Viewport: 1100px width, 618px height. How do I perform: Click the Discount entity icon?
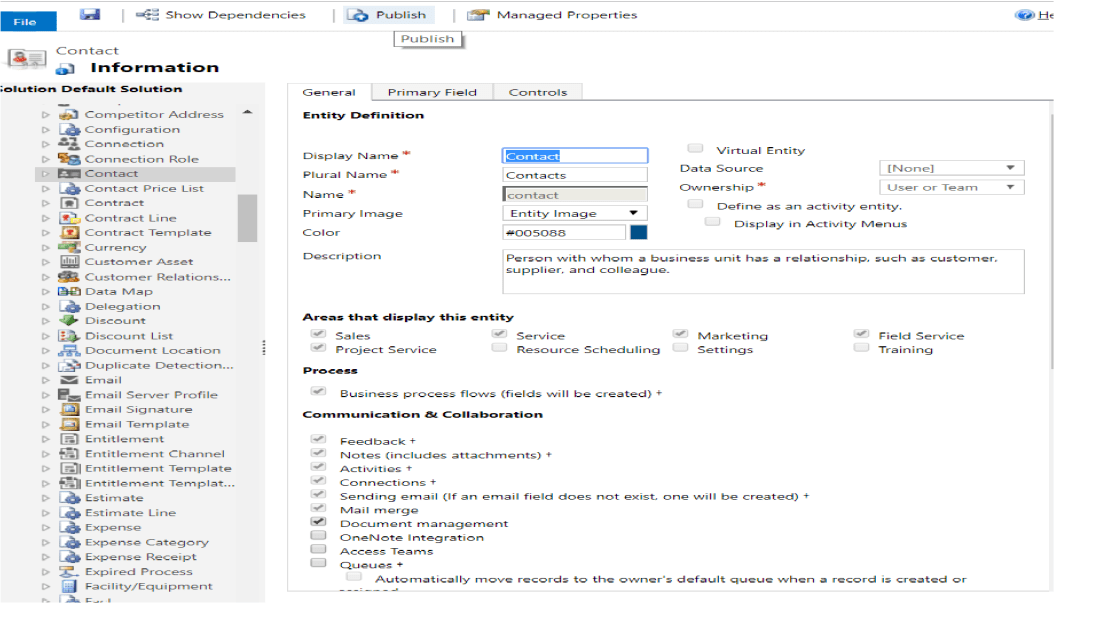69,321
